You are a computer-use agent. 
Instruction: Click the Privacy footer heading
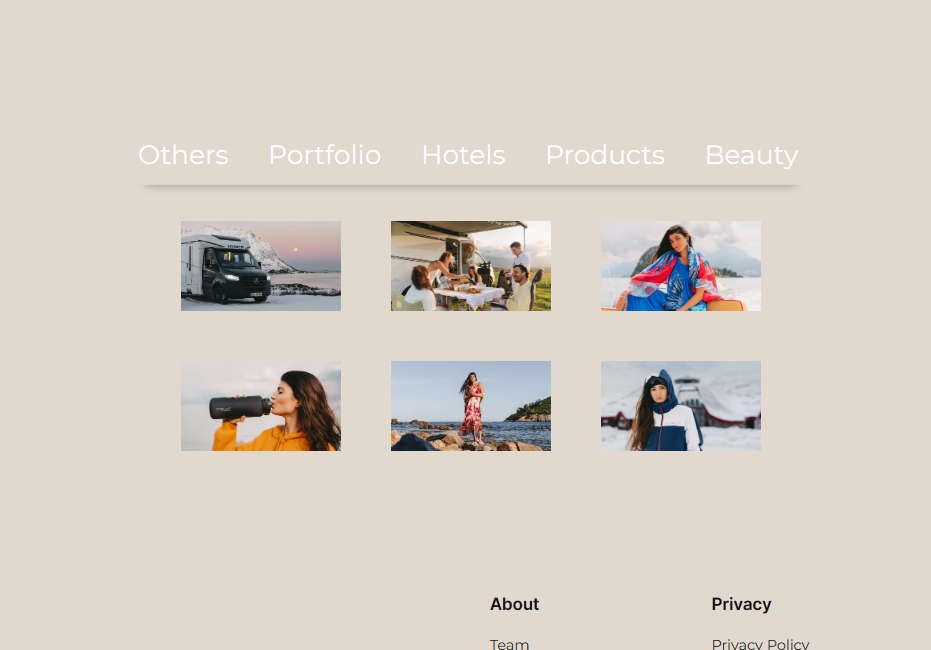coord(741,604)
